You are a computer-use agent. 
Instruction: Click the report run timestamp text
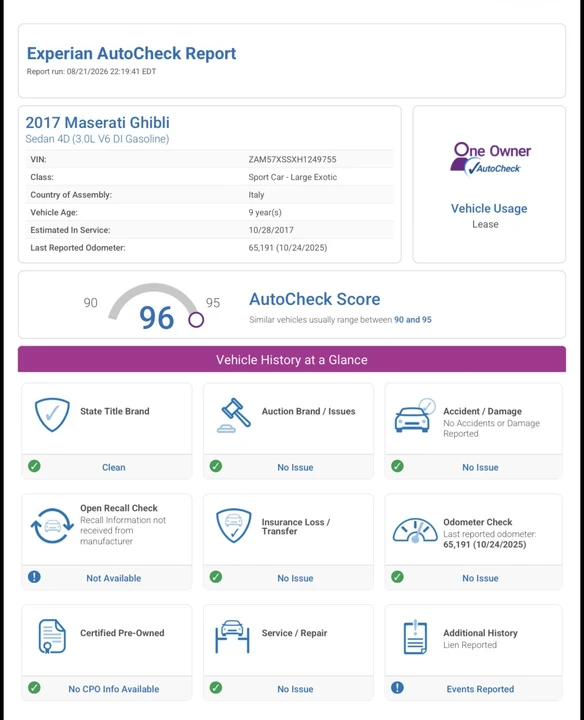[x=91, y=72]
